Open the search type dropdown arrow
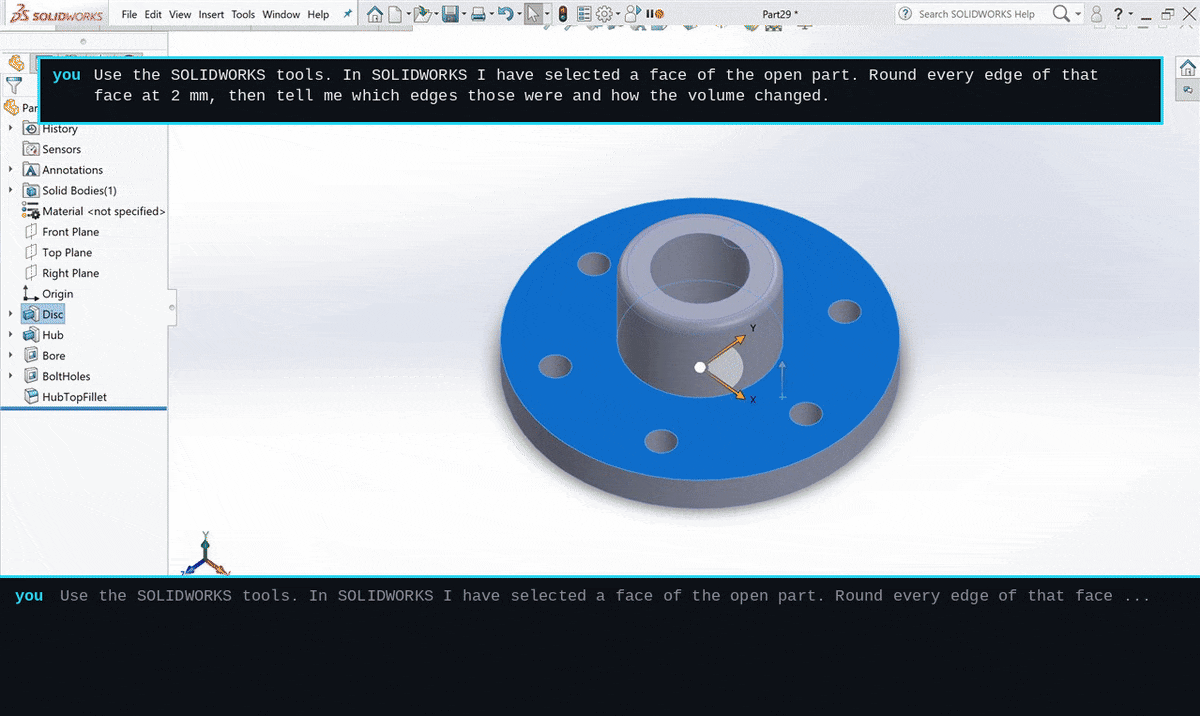 (1078, 14)
